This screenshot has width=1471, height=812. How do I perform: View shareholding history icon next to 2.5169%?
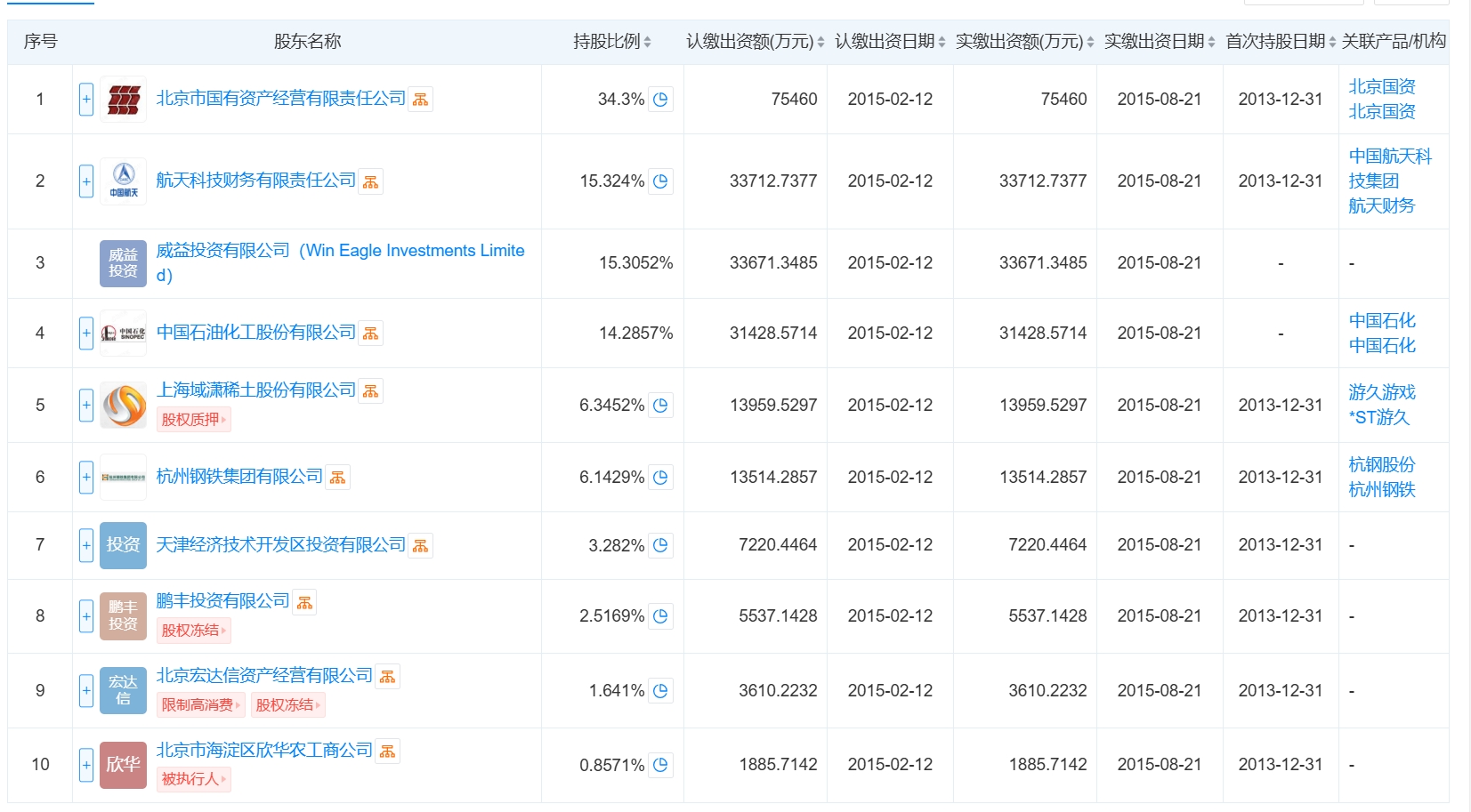(x=660, y=615)
